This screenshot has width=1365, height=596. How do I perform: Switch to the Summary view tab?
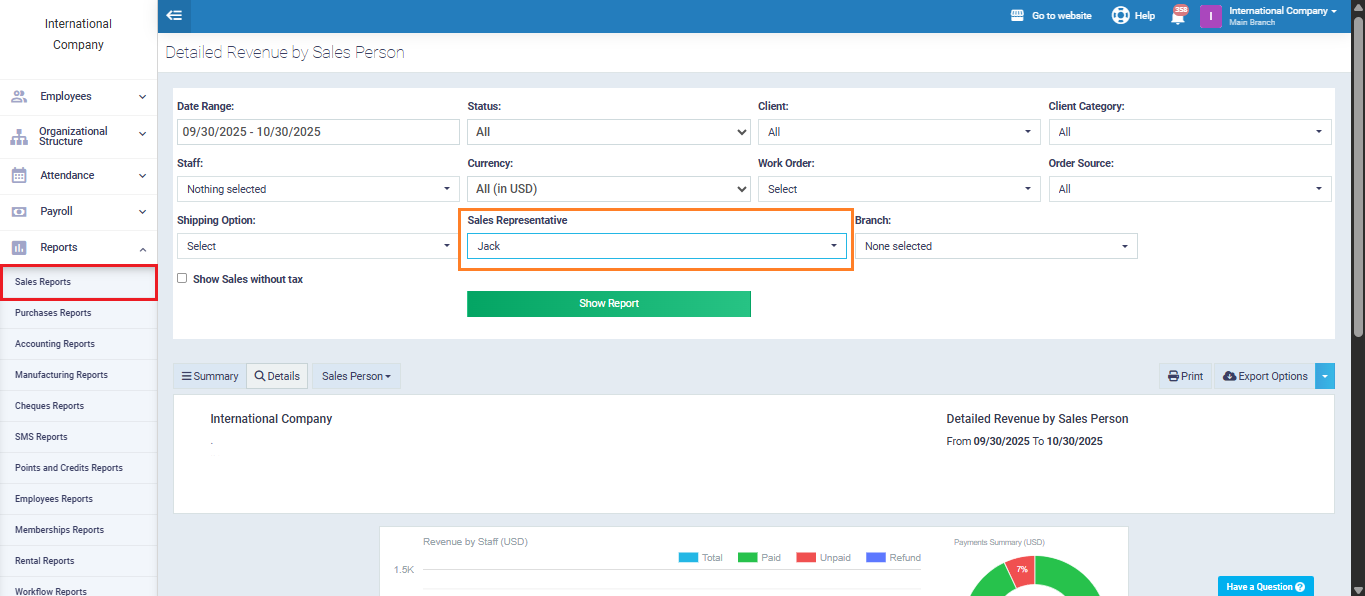(209, 376)
